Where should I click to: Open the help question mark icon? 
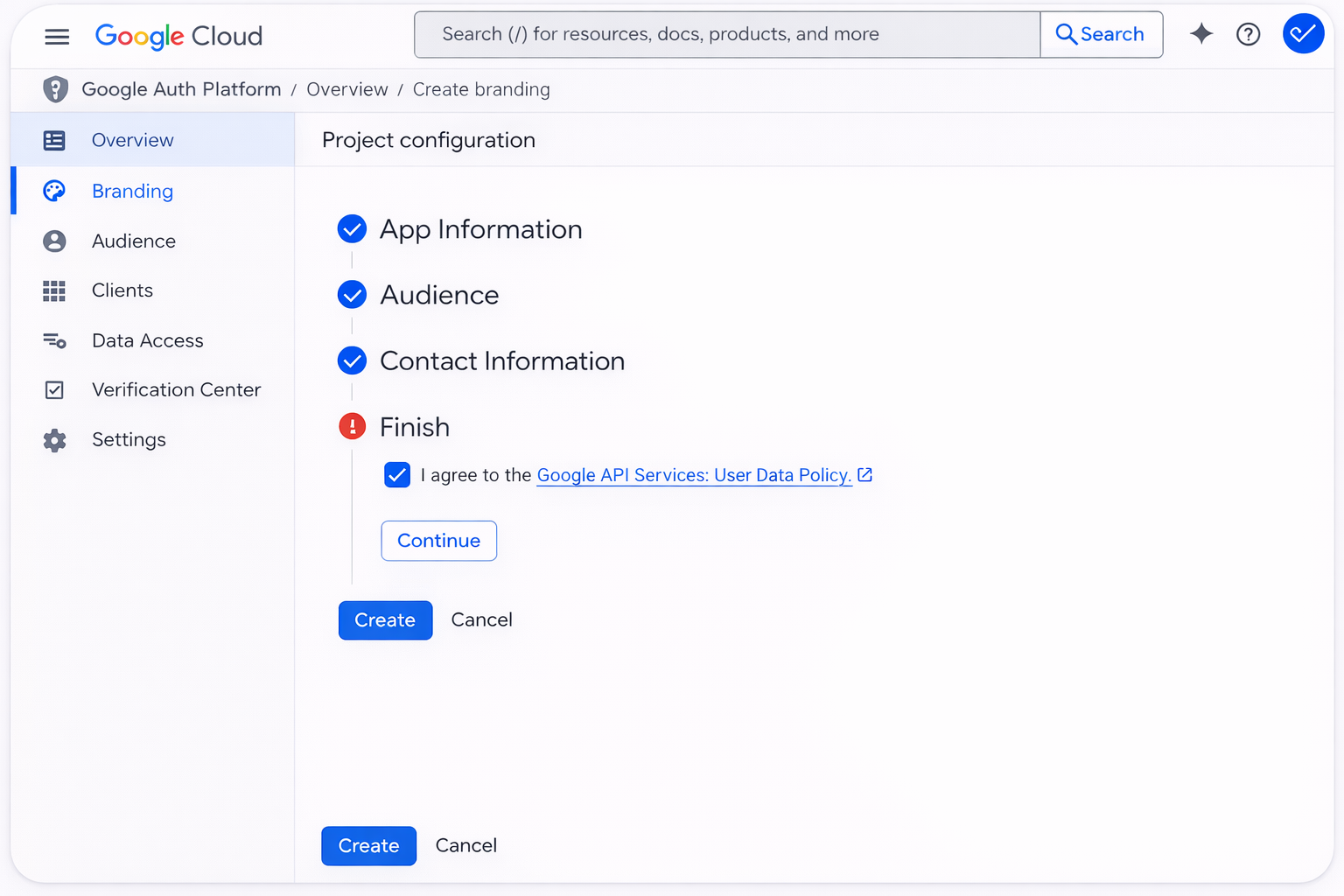(1248, 34)
